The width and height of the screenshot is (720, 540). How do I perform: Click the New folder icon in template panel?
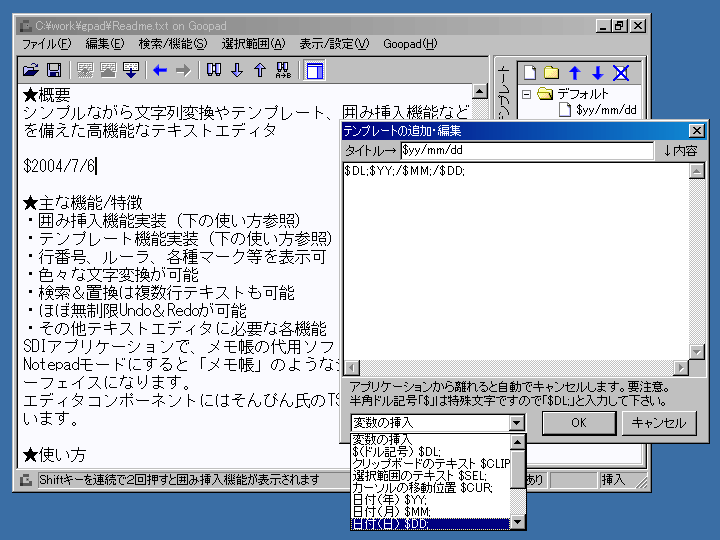coord(551,73)
